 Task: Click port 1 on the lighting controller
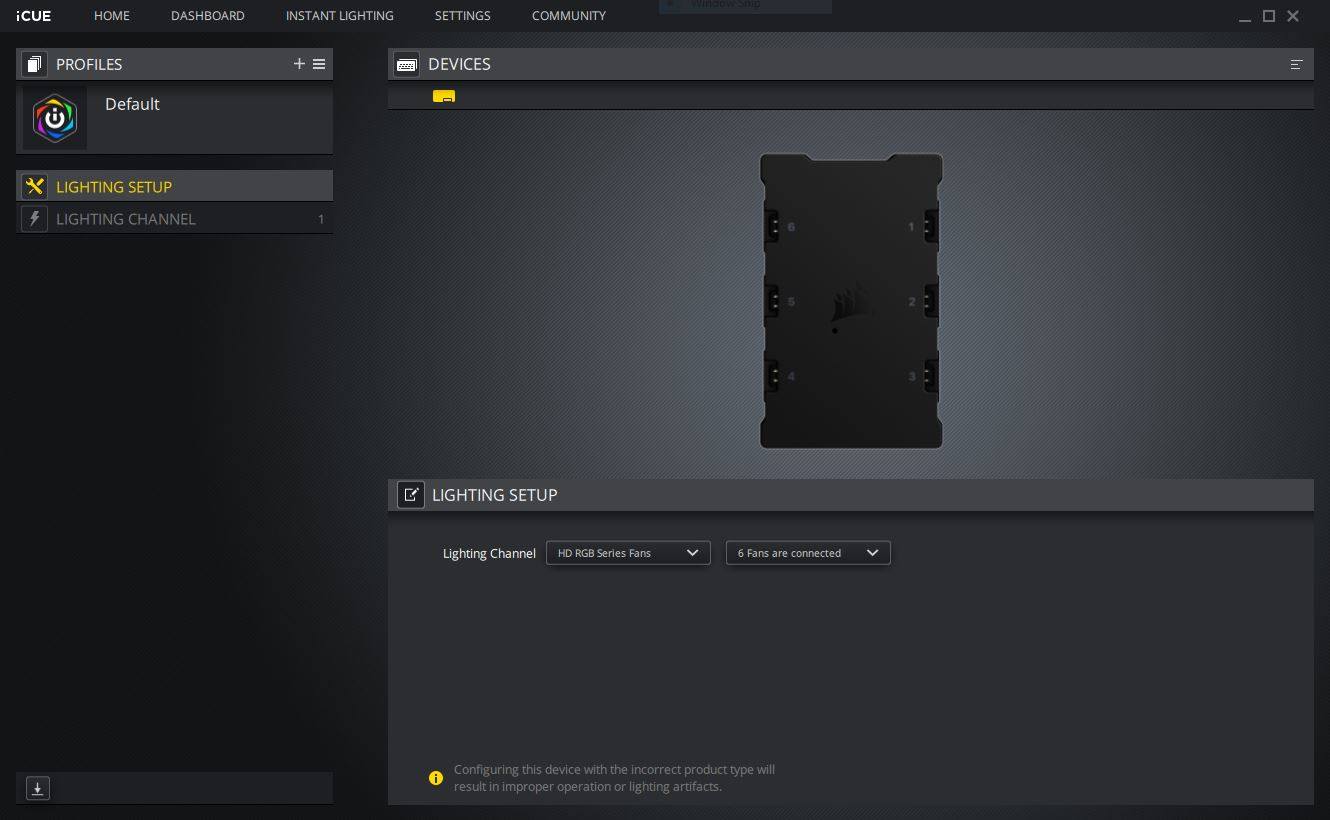point(930,226)
